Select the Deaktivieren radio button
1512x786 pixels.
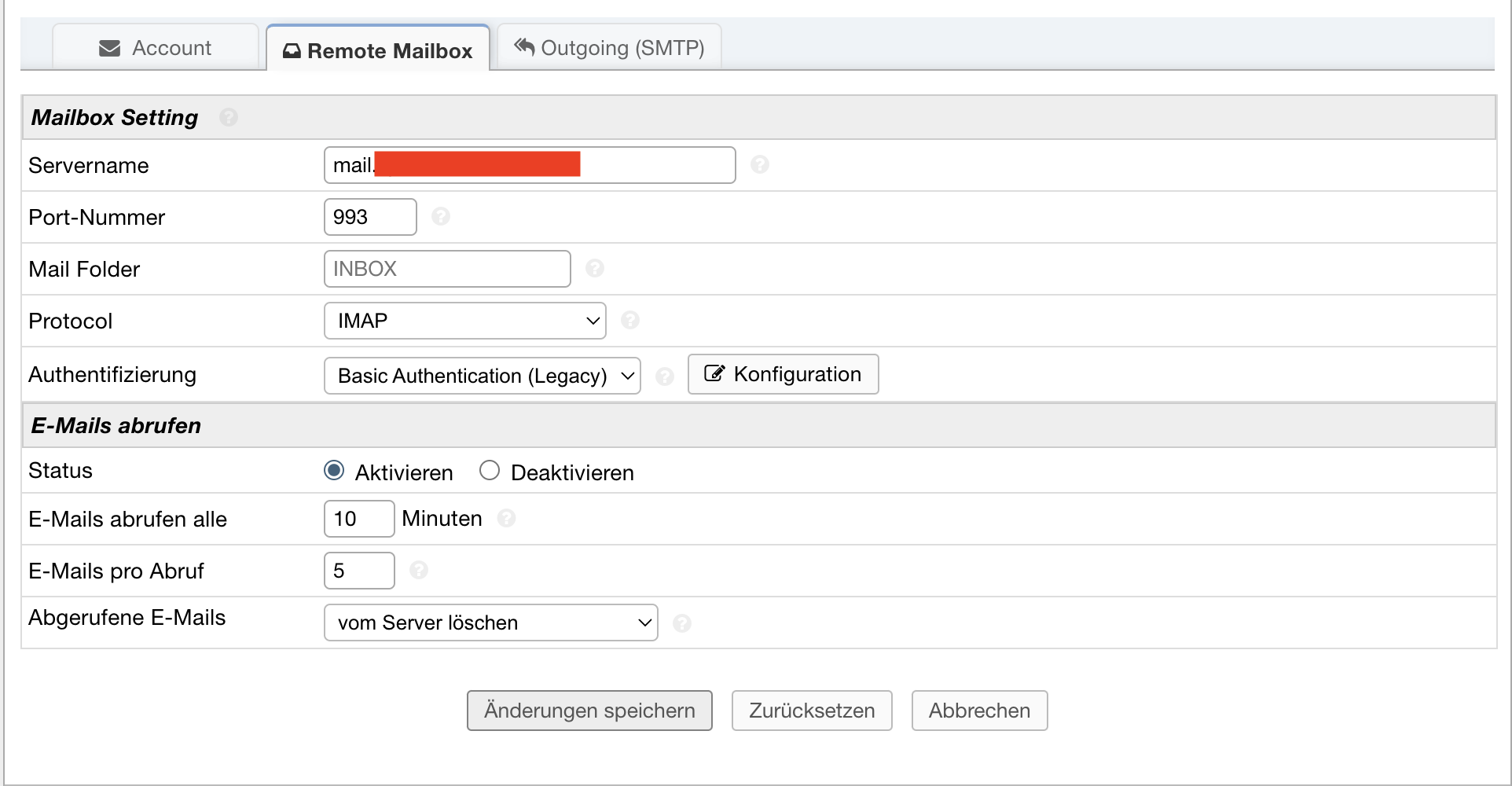coord(490,471)
